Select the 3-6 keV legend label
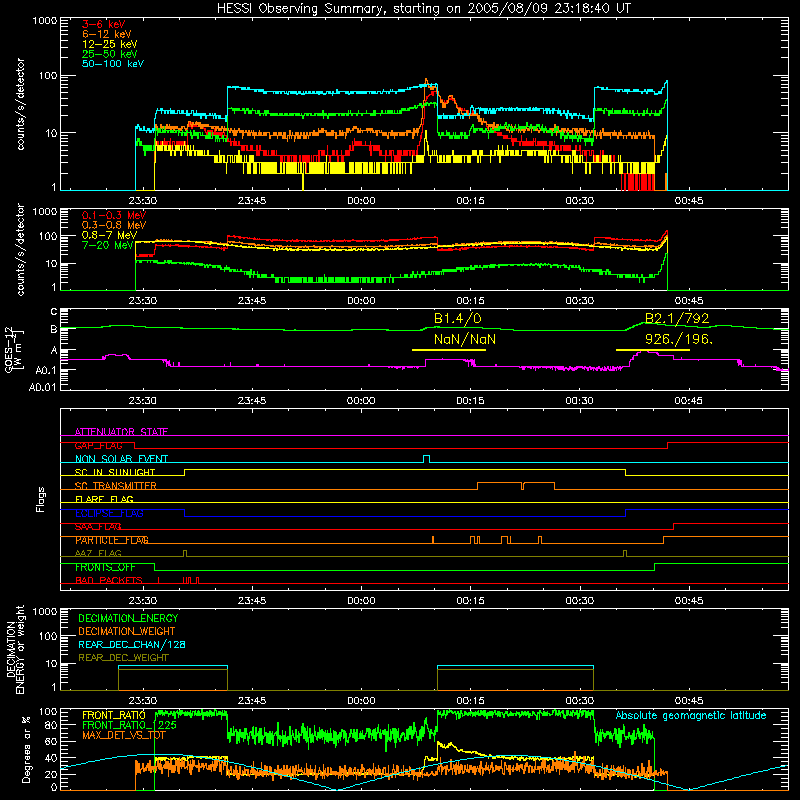This screenshot has height=800, width=800. 104,24
